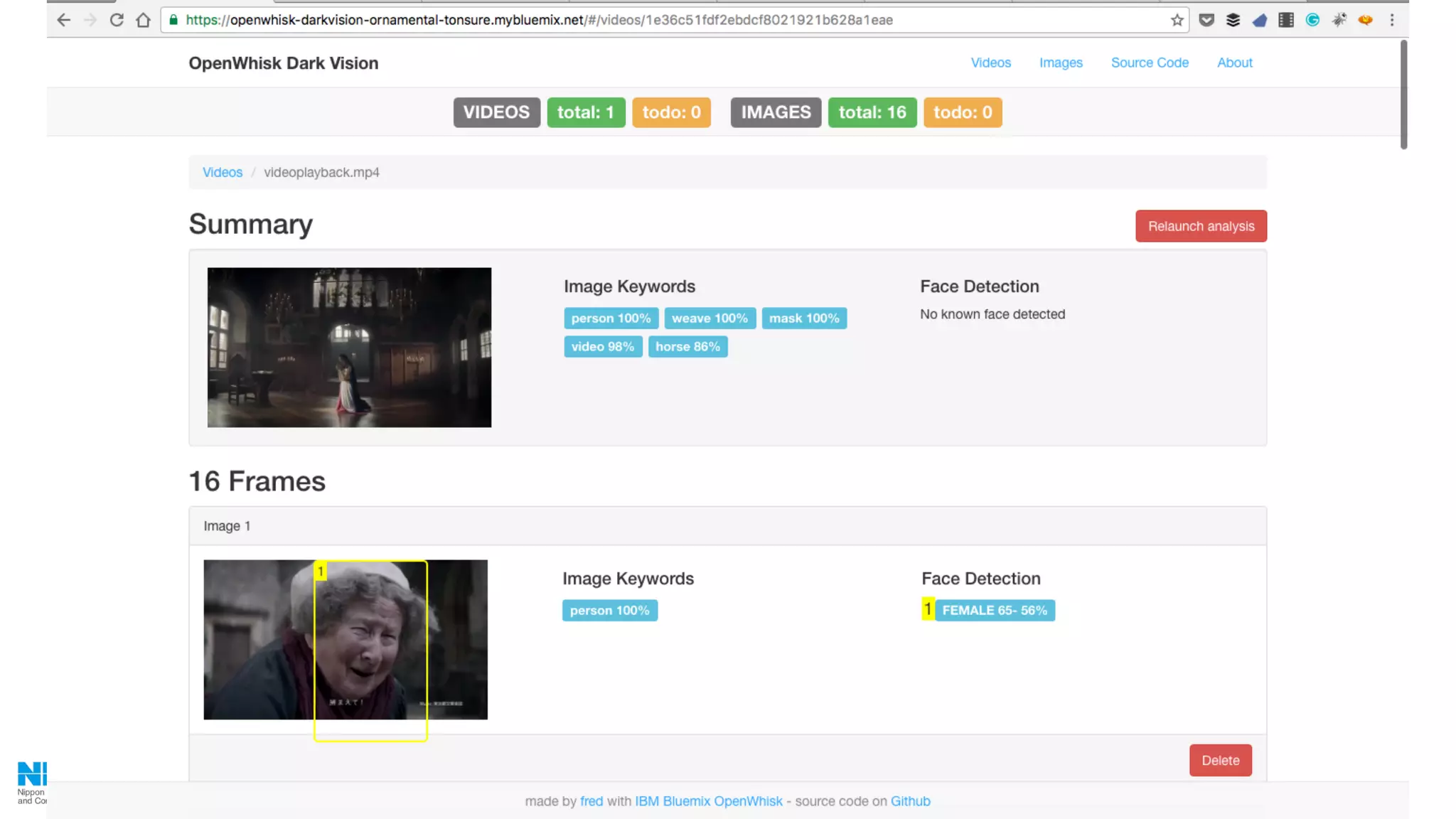Viewport: 1456px width, 819px height.
Task: Open the About page
Action: click(1234, 63)
